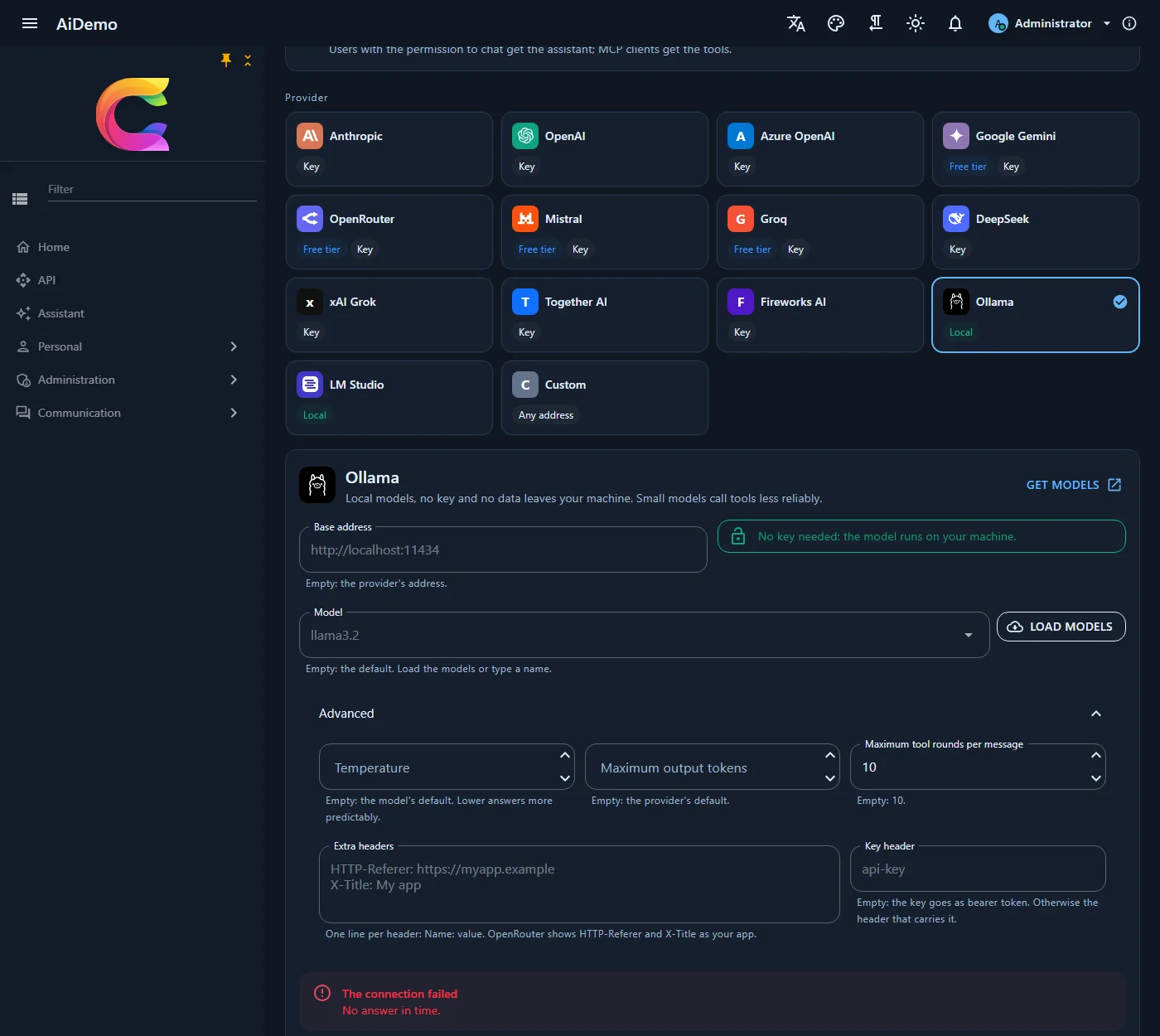Open API in the sidebar
Image resolution: width=1160 pixels, height=1036 pixels.
(x=46, y=280)
